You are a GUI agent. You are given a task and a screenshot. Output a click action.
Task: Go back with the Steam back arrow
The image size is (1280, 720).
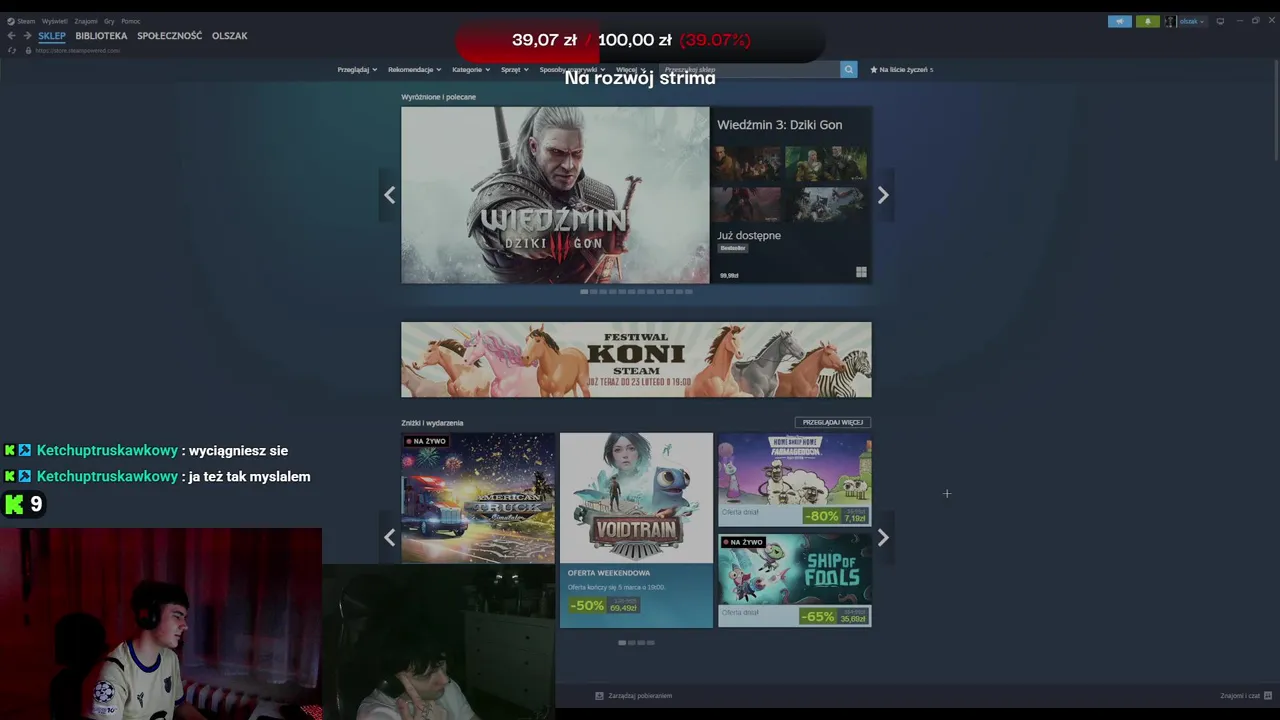pos(11,36)
